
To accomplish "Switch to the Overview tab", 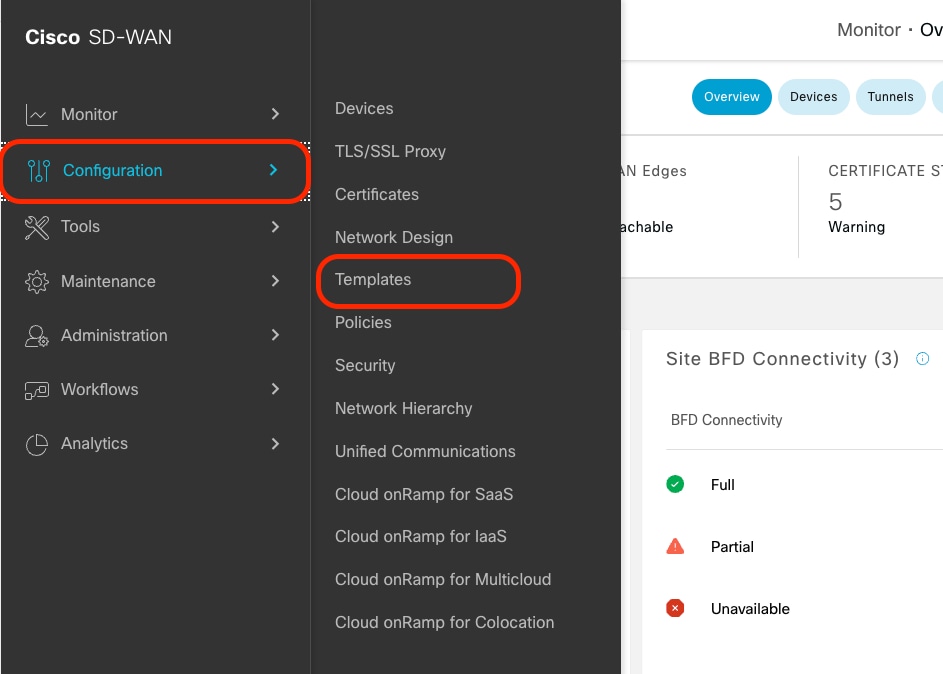I will 731,97.
